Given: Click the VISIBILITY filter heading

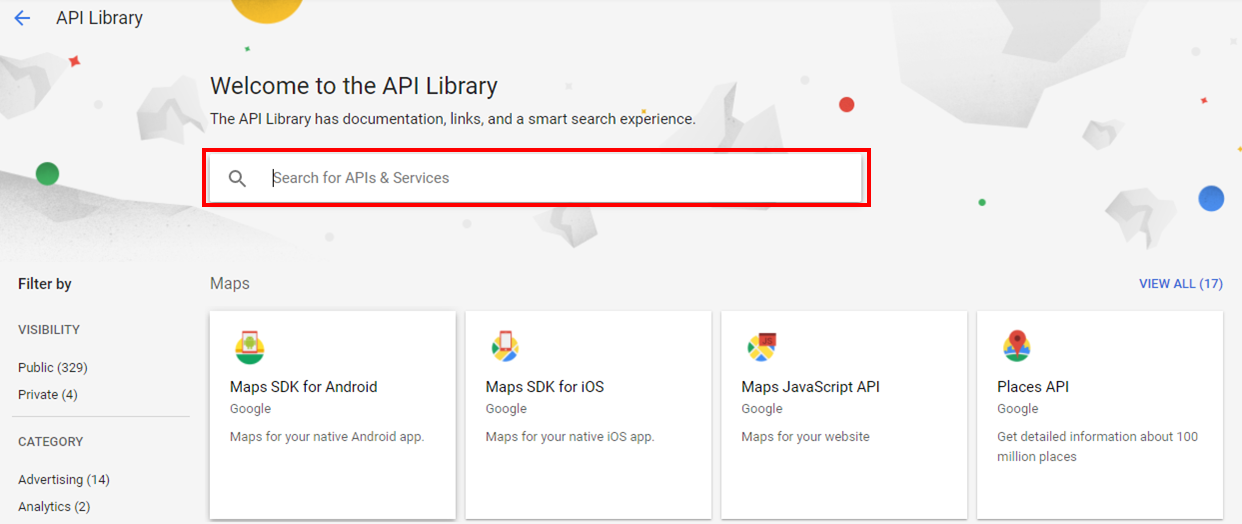Looking at the screenshot, I should (x=49, y=330).
